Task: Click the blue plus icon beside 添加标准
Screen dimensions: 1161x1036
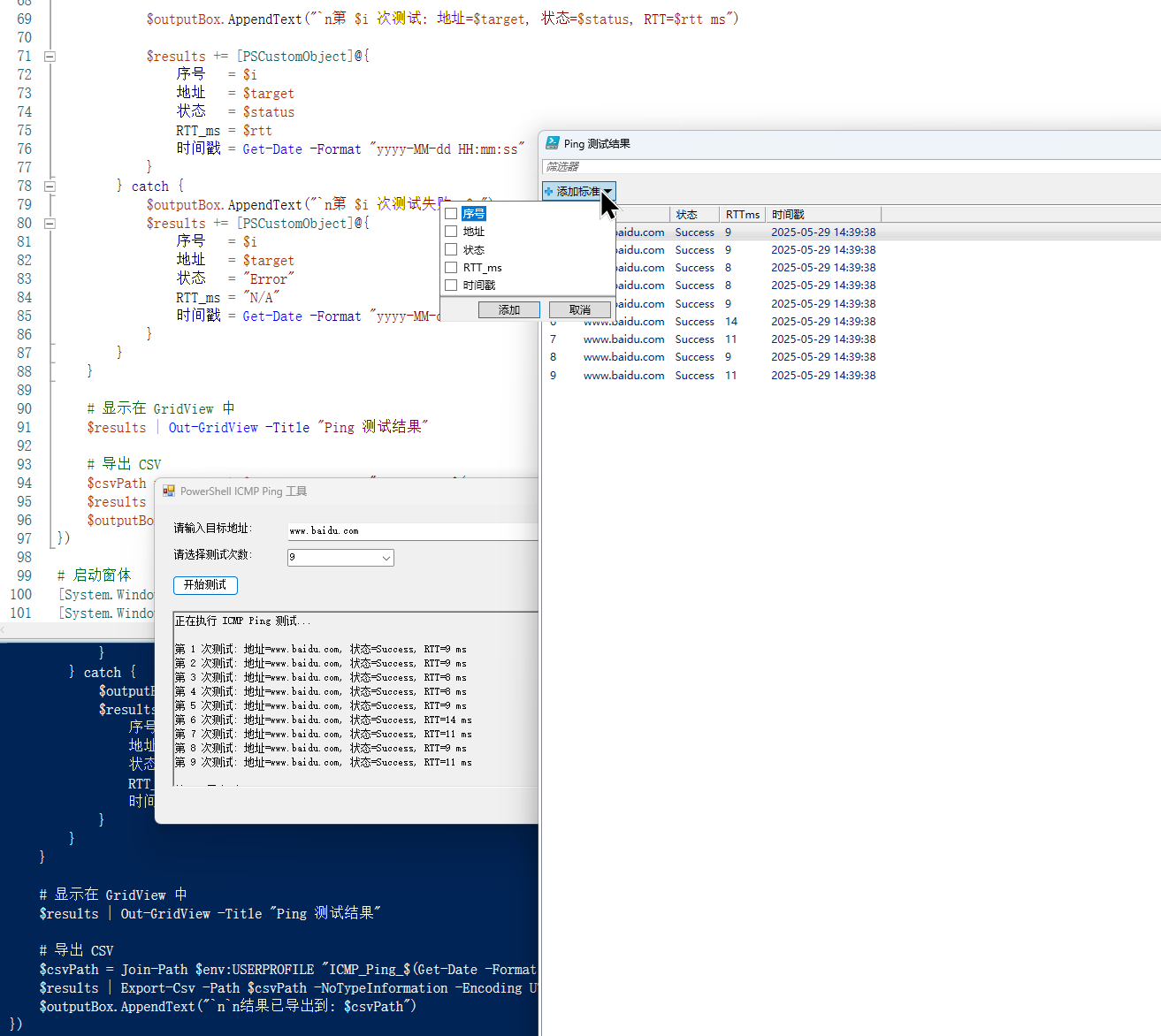Action: pos(549,192)
